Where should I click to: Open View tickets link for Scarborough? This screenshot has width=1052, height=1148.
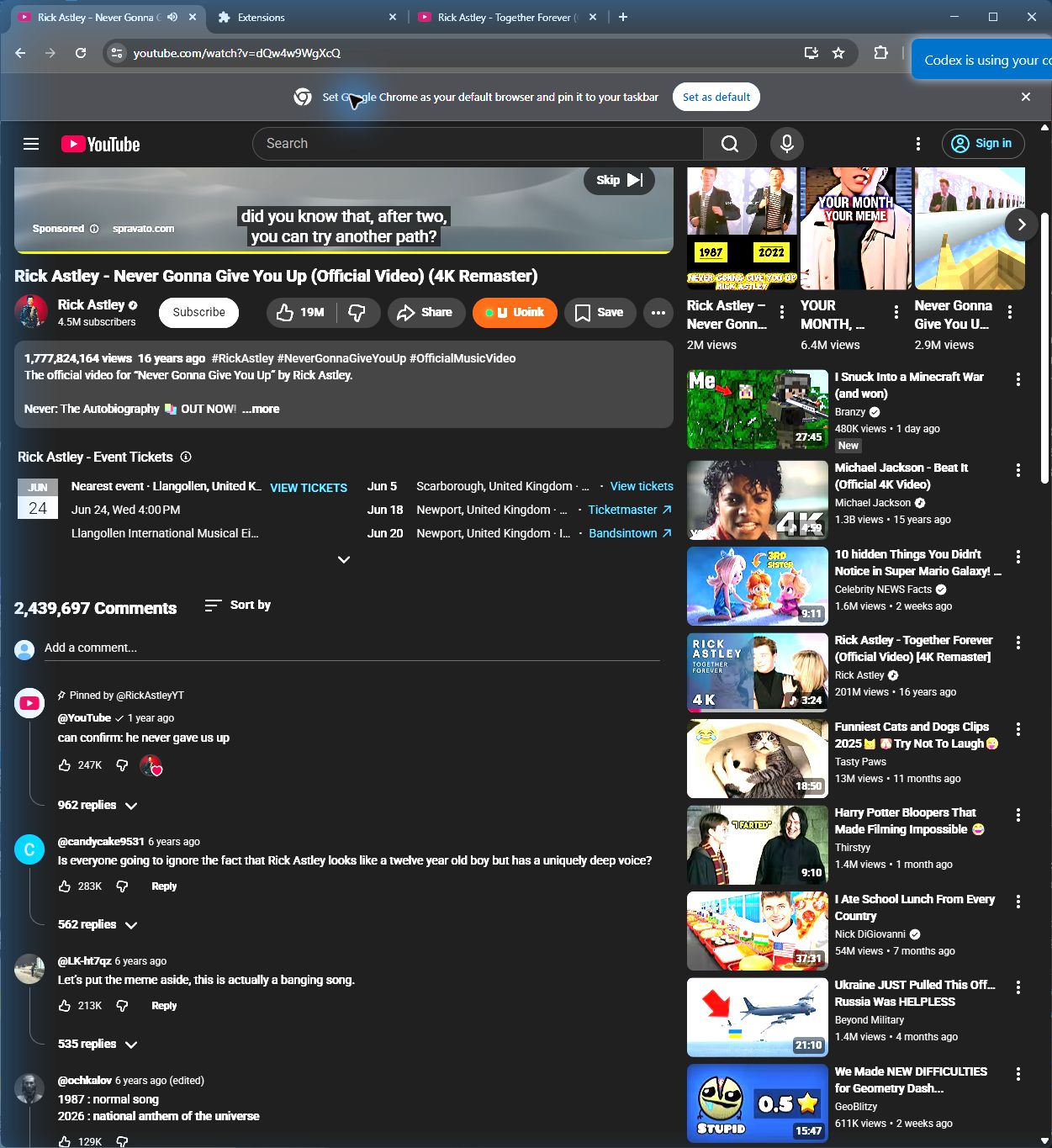[x=642, y=486]
